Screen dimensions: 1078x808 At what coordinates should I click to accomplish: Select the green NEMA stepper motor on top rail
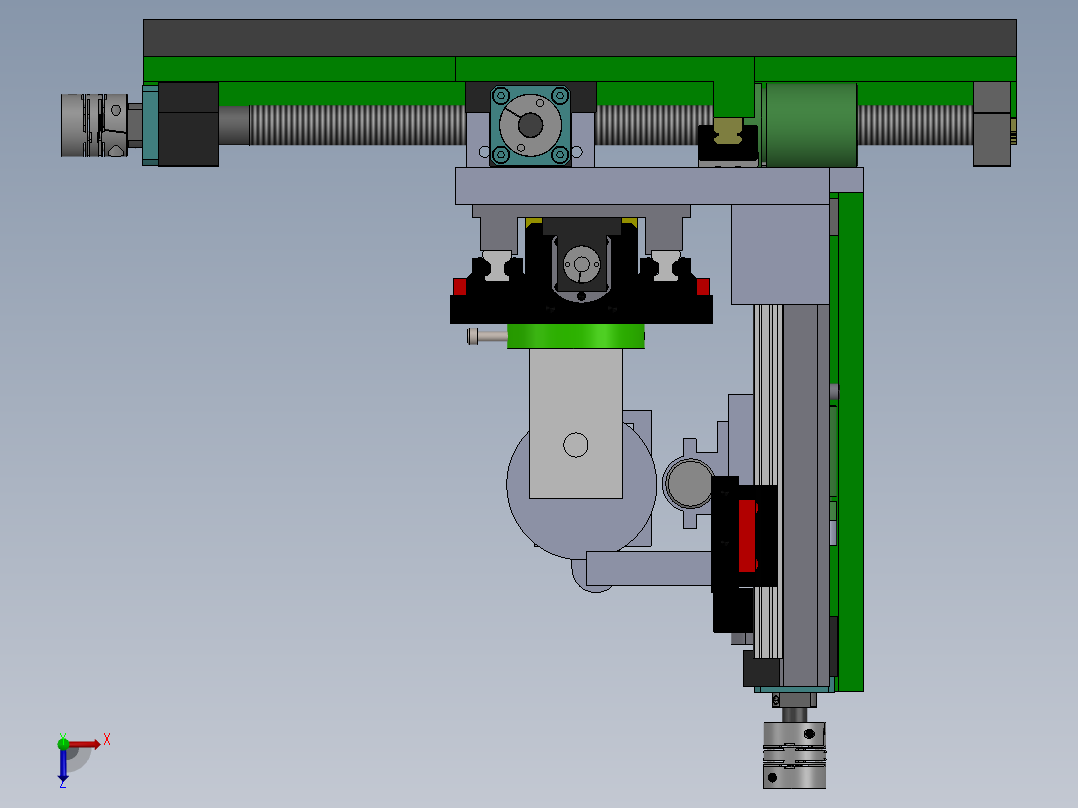(810, 123)
